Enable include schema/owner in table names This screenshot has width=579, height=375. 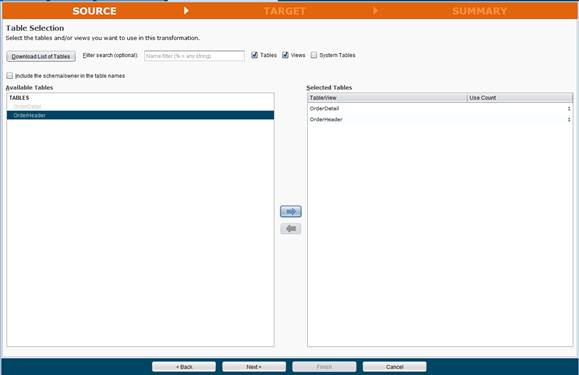[x=10, y=76]
